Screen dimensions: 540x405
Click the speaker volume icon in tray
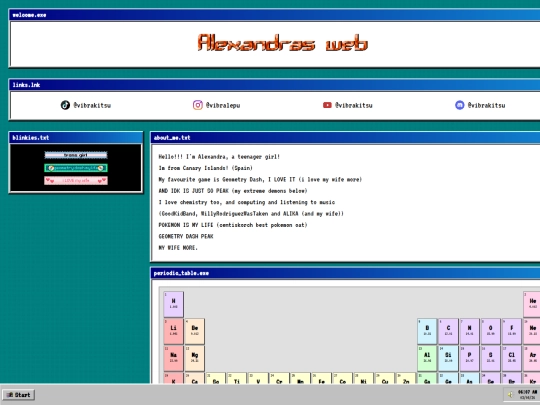[510, 395]
